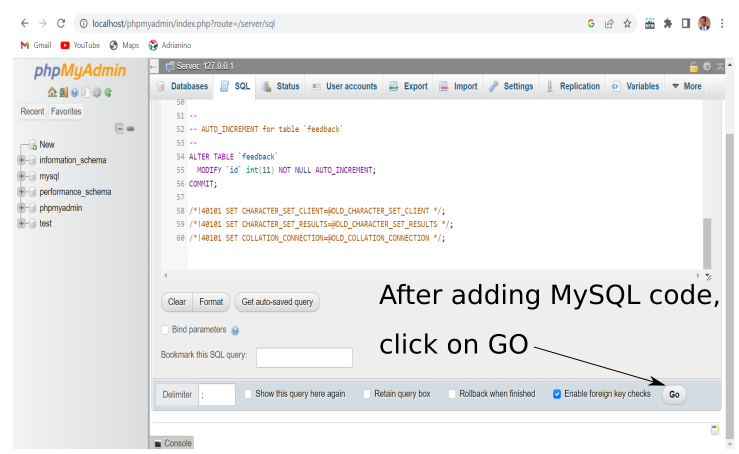Click the Format button
Viewport: 739px width, 454px height.
coord(211,302)
